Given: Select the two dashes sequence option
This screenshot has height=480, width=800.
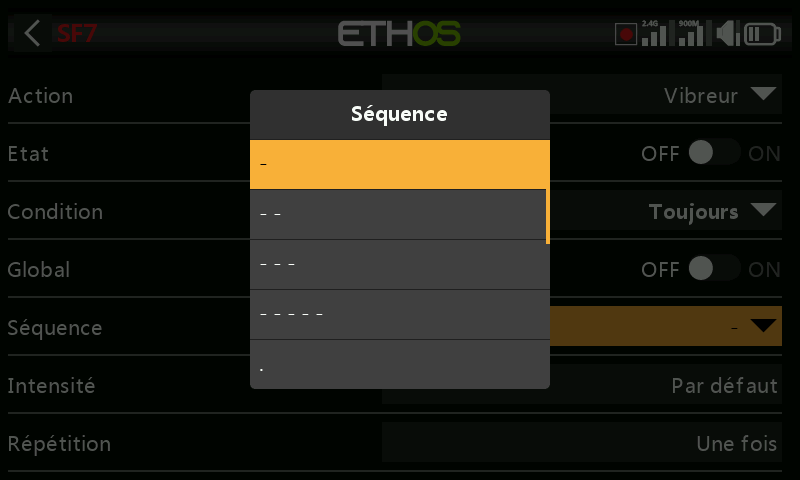Looking at the screenshot, I should pos(398,214).
